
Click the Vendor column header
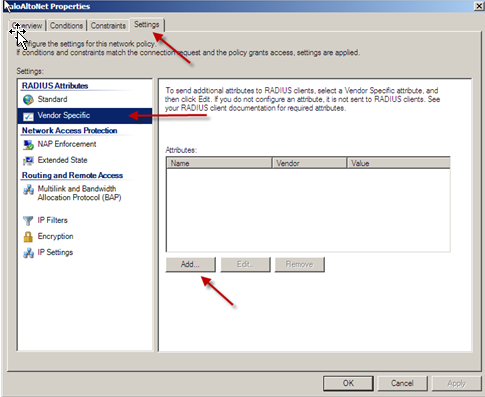(x=309, y=163)
